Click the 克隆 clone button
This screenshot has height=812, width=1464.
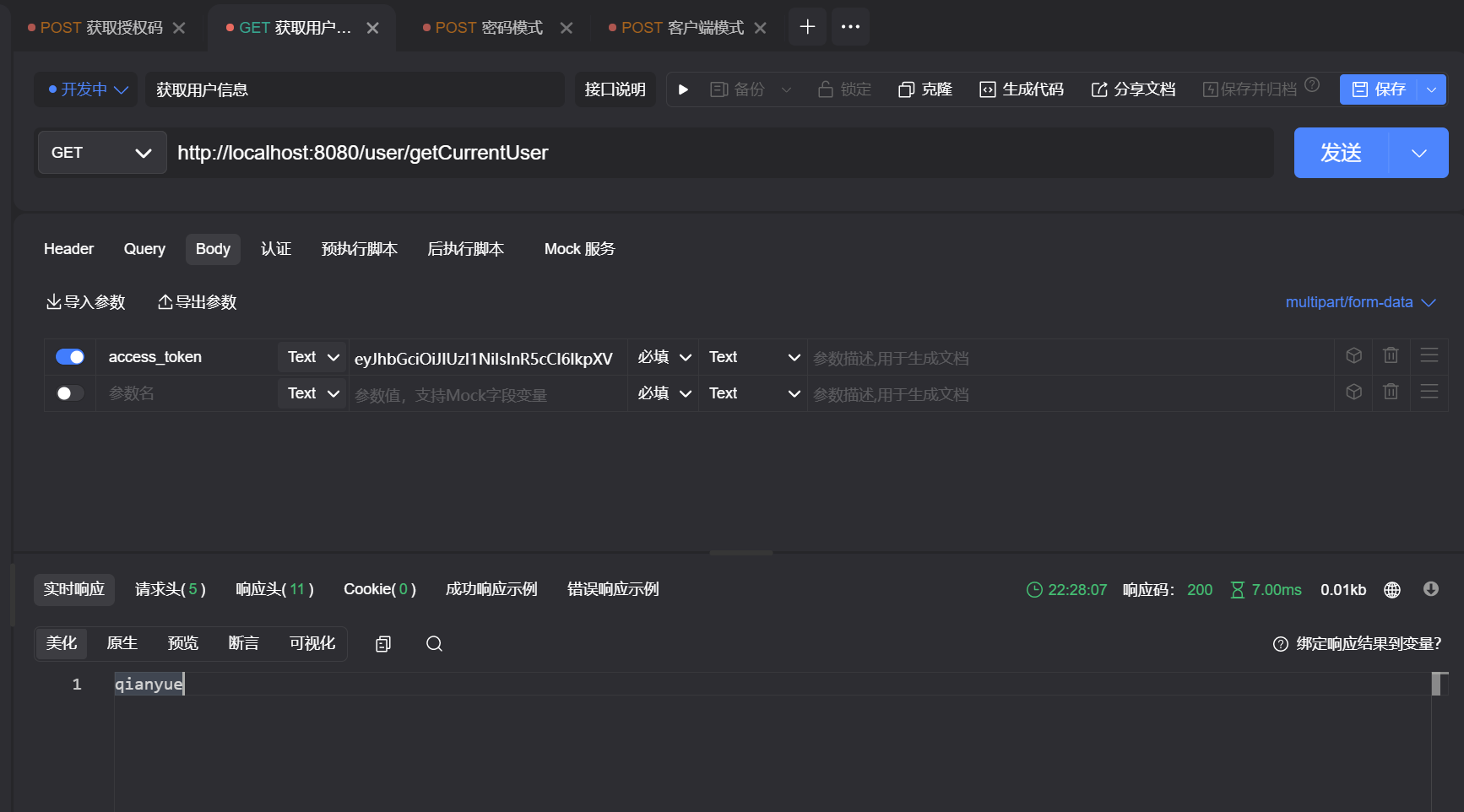pyautogui.click(x=924, y=89)
